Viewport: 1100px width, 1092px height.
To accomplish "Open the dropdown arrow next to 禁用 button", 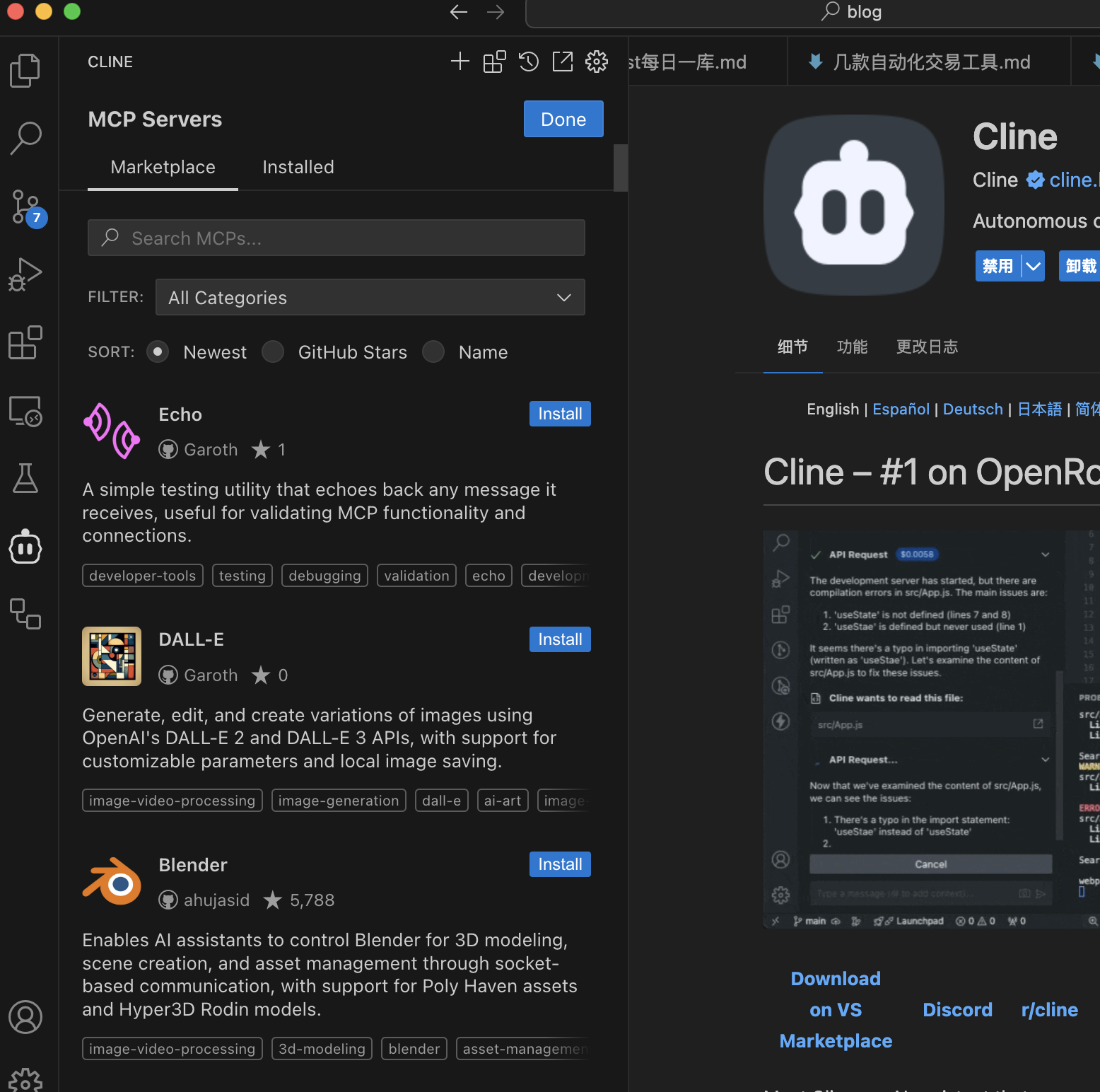I will 1033,266.
